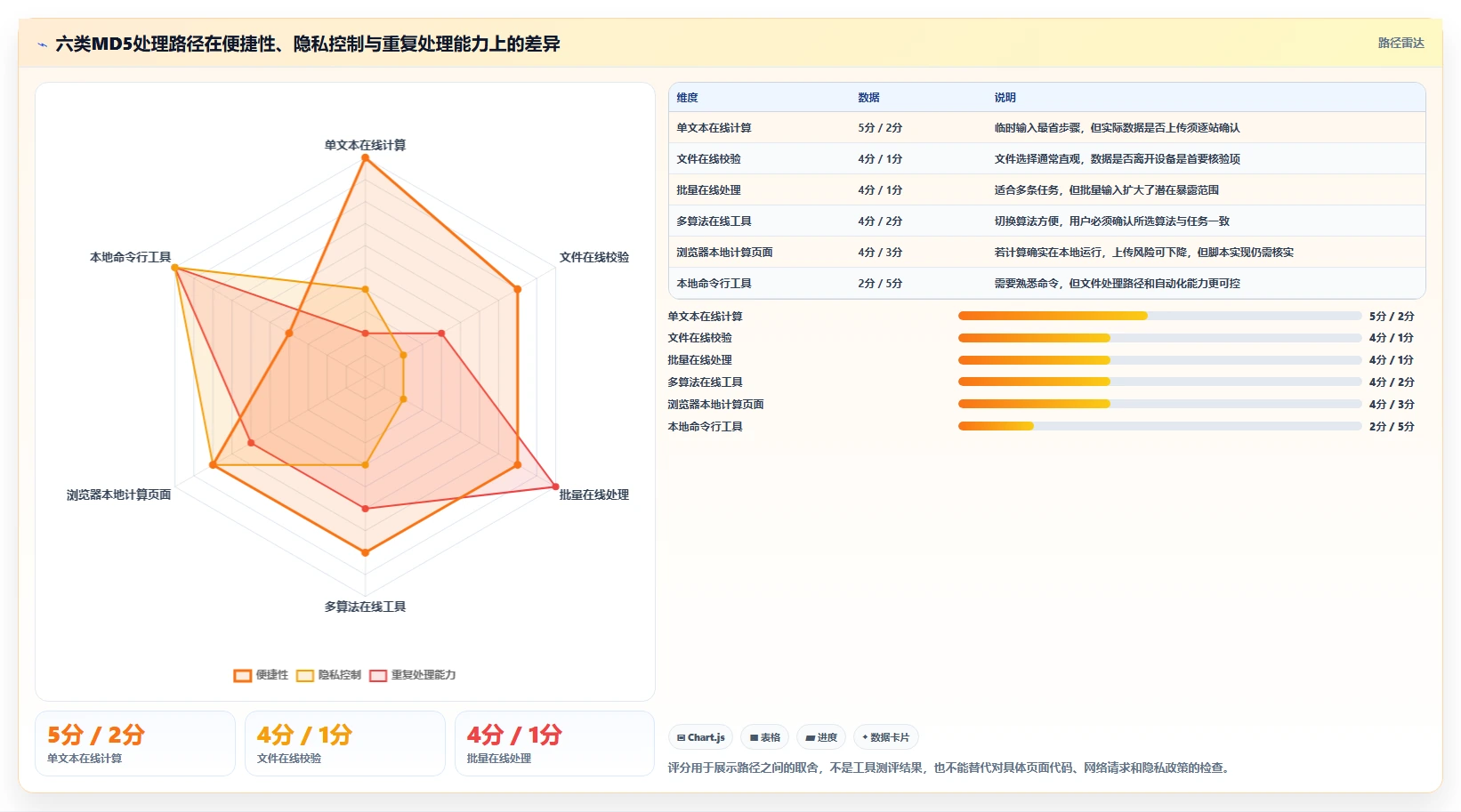
Task: Click the 文件在线校验 table row name
Action: [708, 159]
